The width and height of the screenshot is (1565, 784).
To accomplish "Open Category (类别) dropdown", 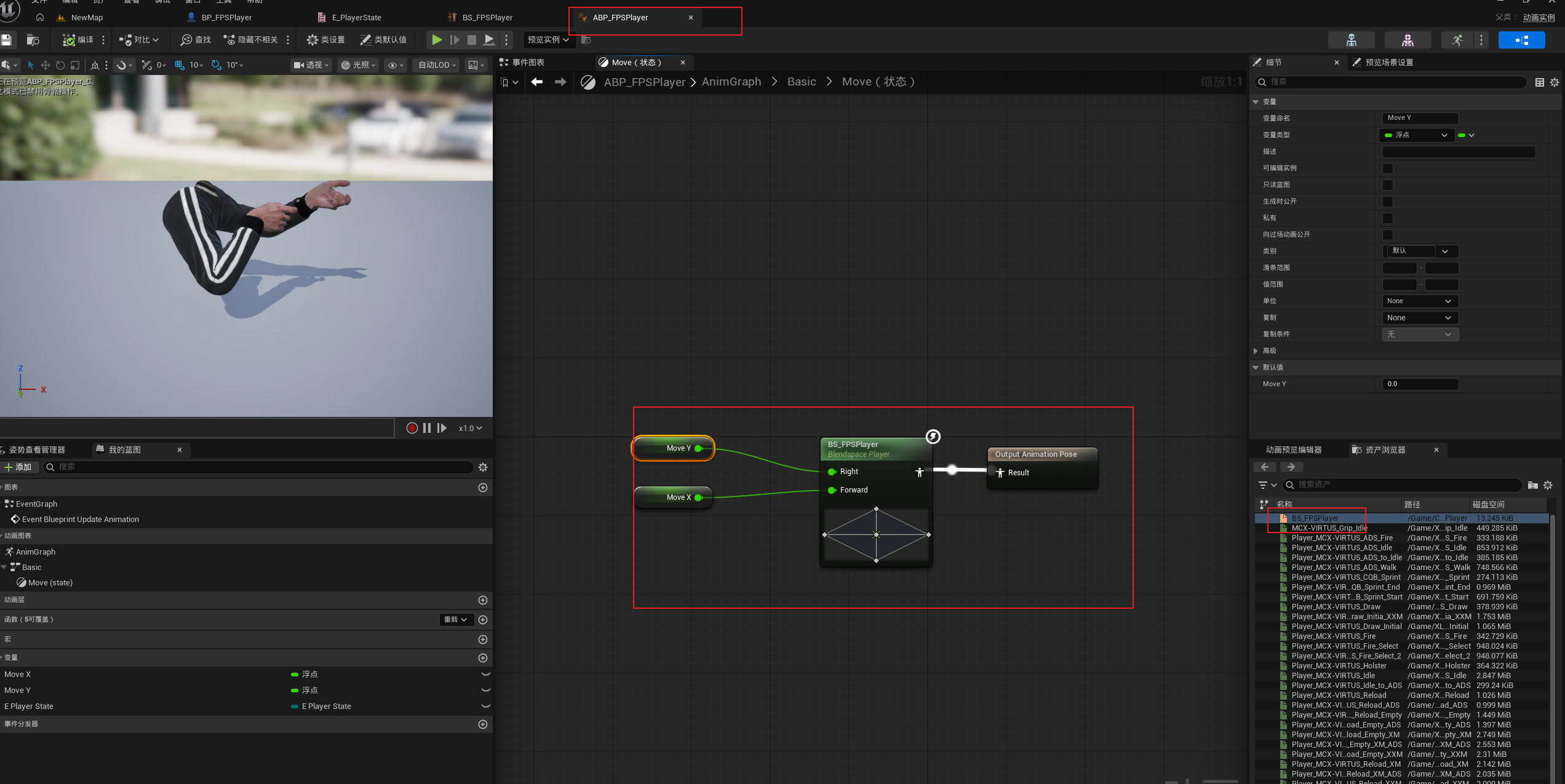I will point(1420,251).
